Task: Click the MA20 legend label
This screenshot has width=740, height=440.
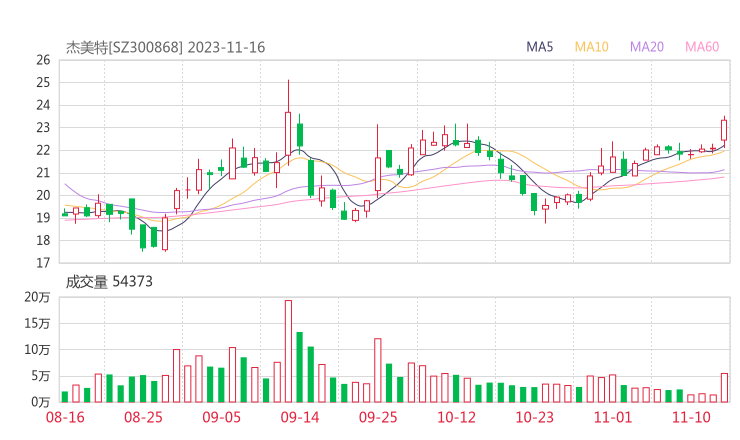Action: 647,47
